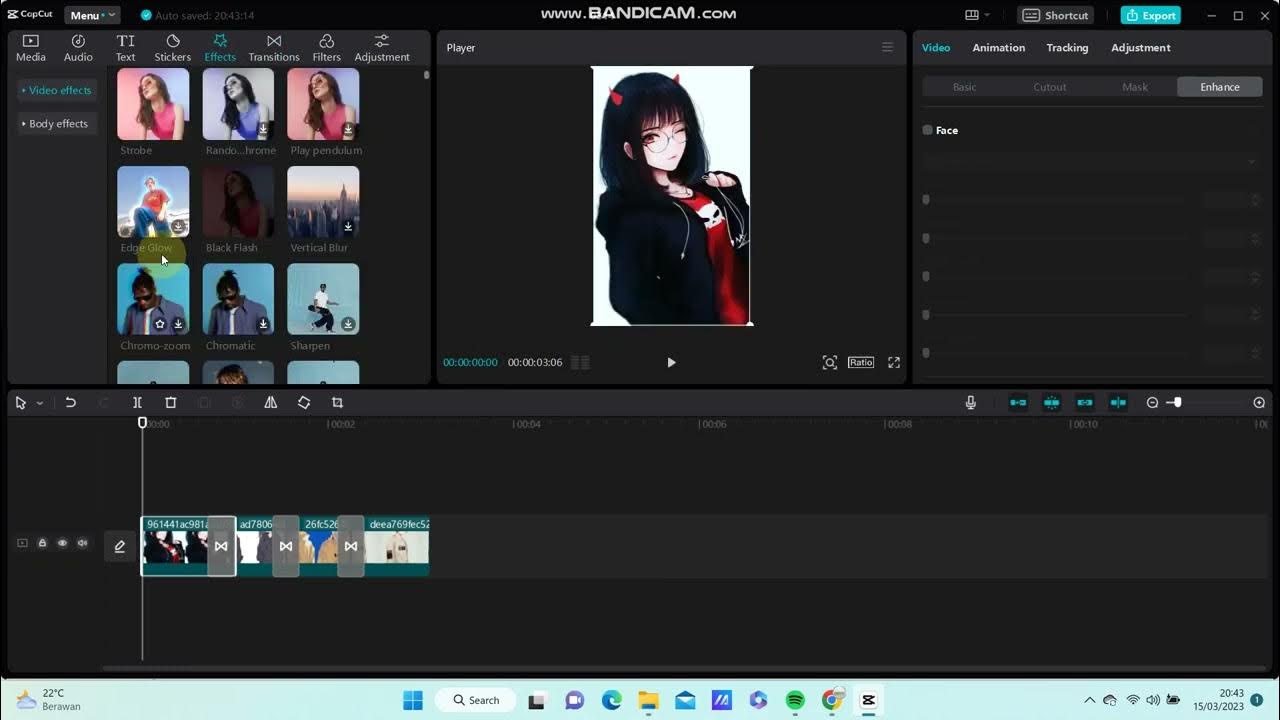Lock the main video track
Screen dimensions: 1280x720
coord(42,543)
